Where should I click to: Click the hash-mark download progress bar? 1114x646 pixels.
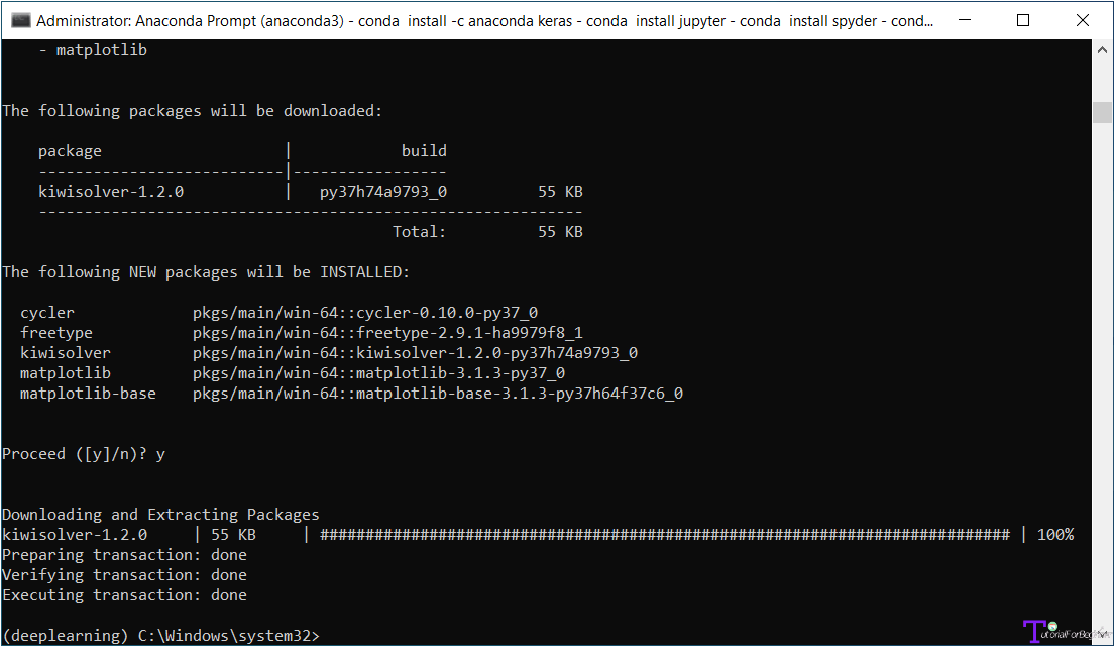coord(664,534)
